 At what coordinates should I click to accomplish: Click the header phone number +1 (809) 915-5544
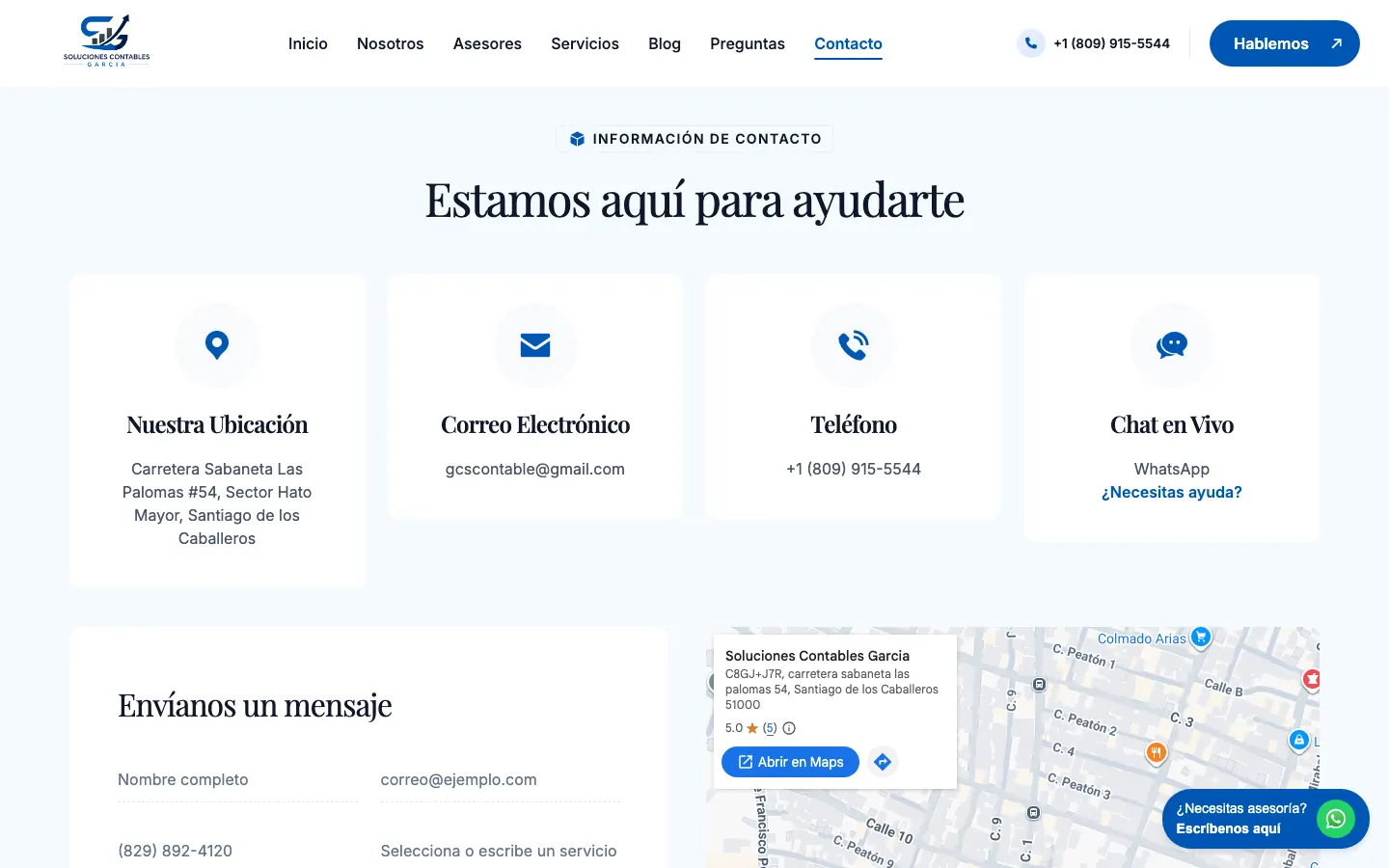point(1111,43)
